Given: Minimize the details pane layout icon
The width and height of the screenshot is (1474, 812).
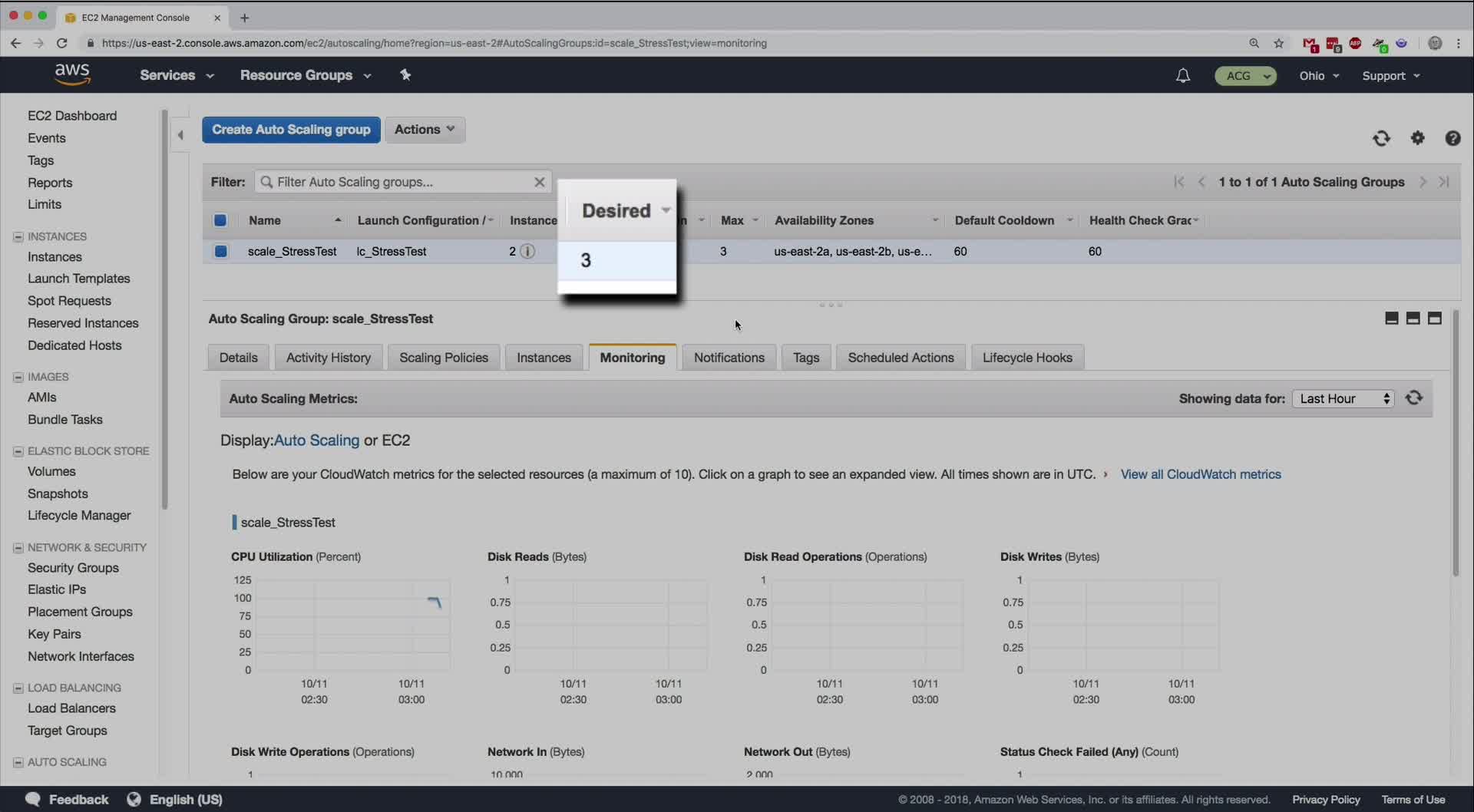Looking at the screenshot, I should pos(1391,319).
